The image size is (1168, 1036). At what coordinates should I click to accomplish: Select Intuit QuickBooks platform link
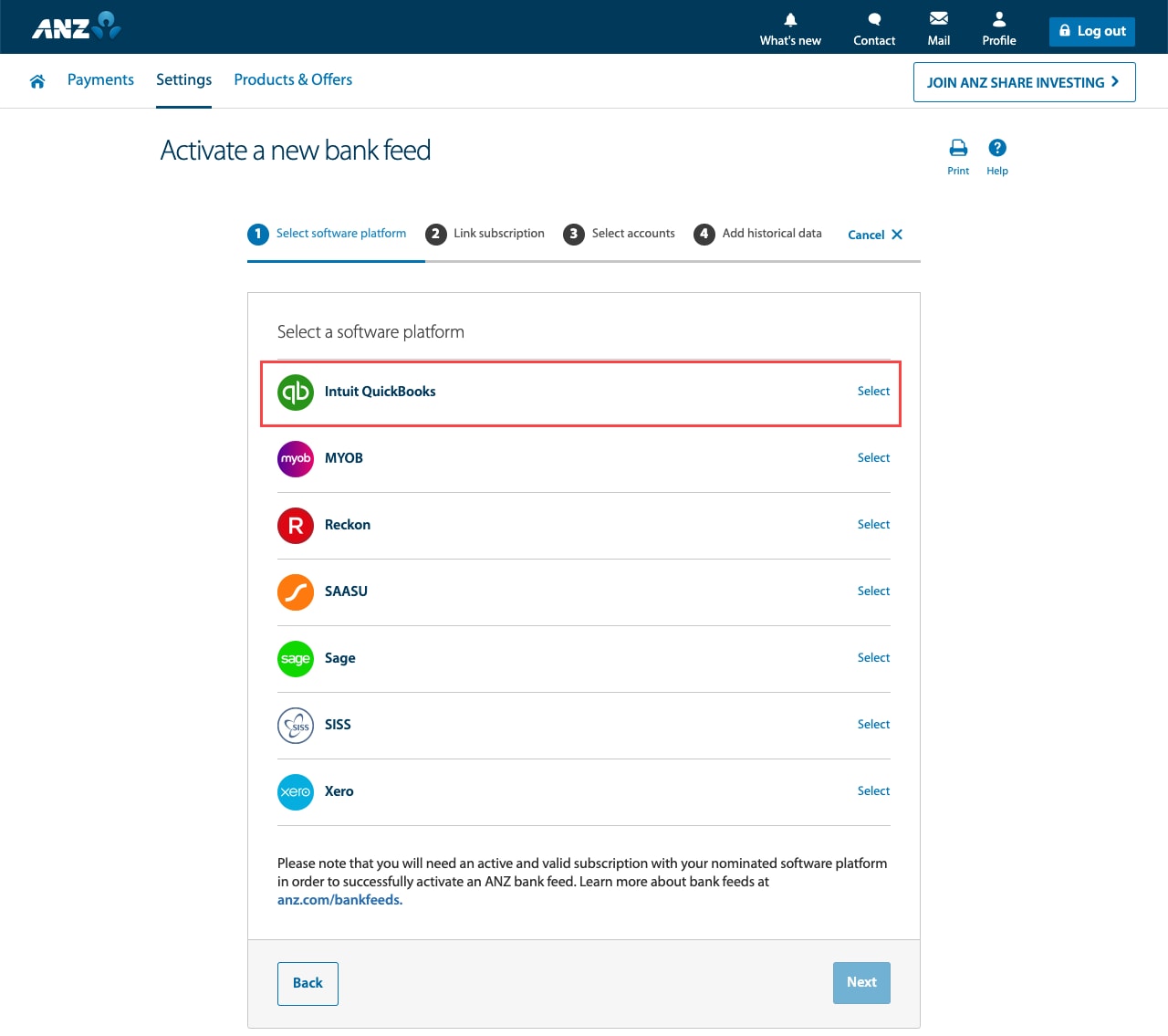873,392
